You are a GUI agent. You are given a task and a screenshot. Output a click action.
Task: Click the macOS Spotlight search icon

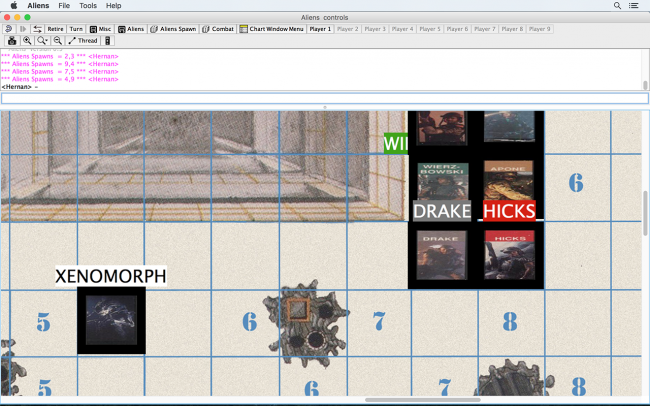point(617,6)
